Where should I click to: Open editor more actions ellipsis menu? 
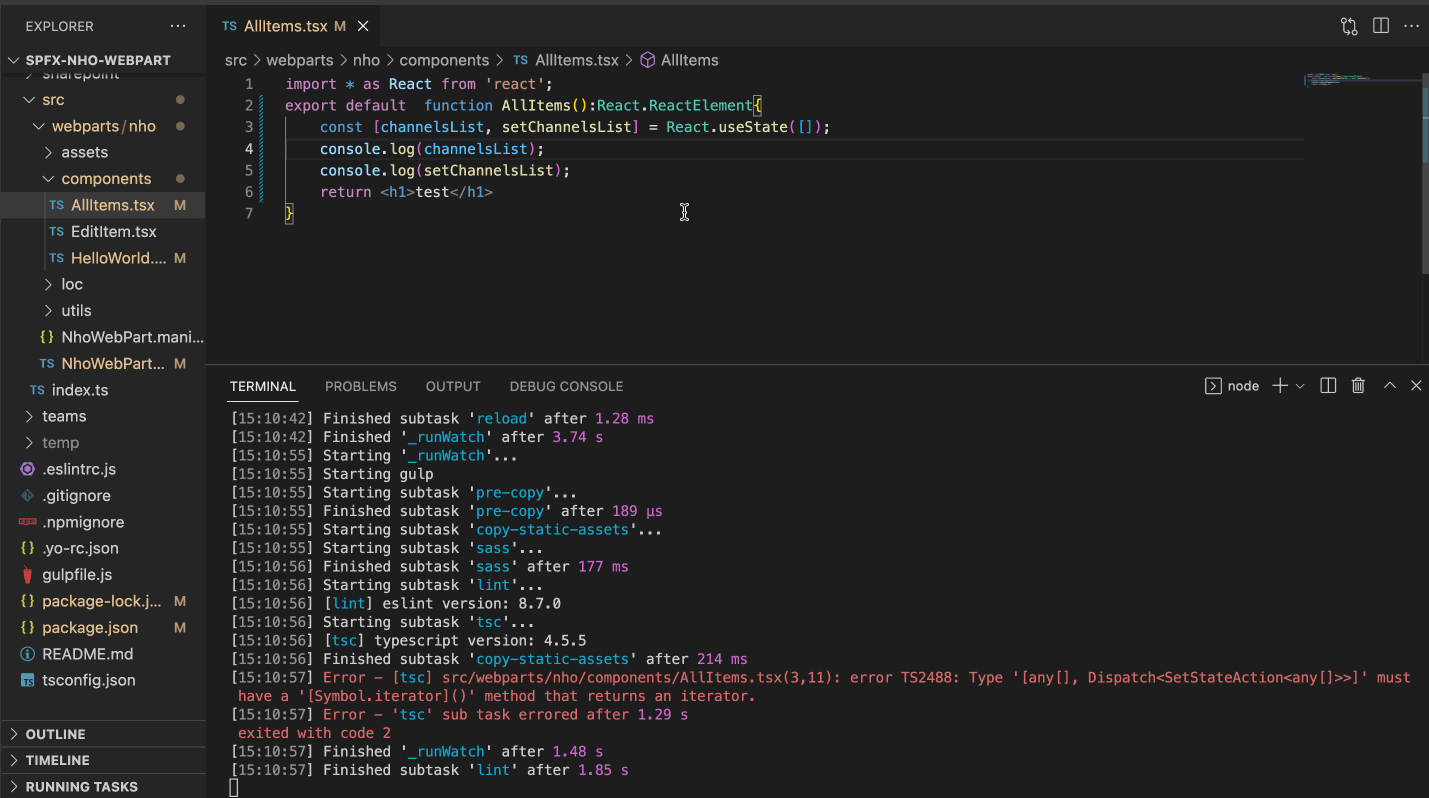[1412, 26]
